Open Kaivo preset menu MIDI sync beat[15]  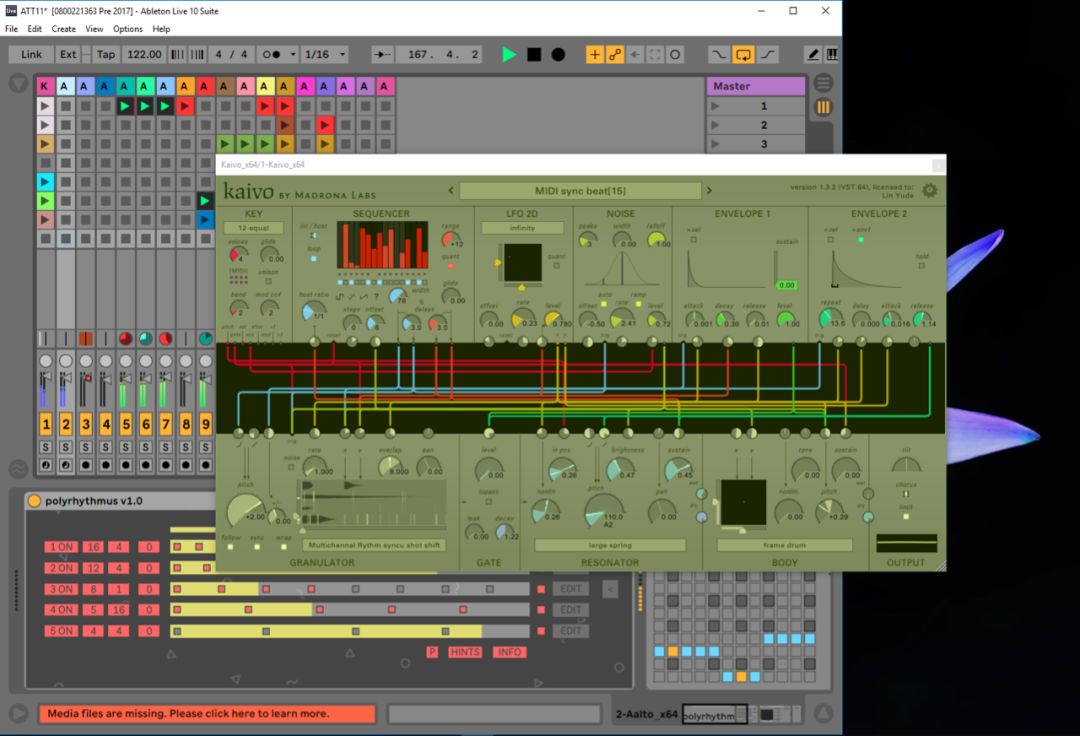580,191
